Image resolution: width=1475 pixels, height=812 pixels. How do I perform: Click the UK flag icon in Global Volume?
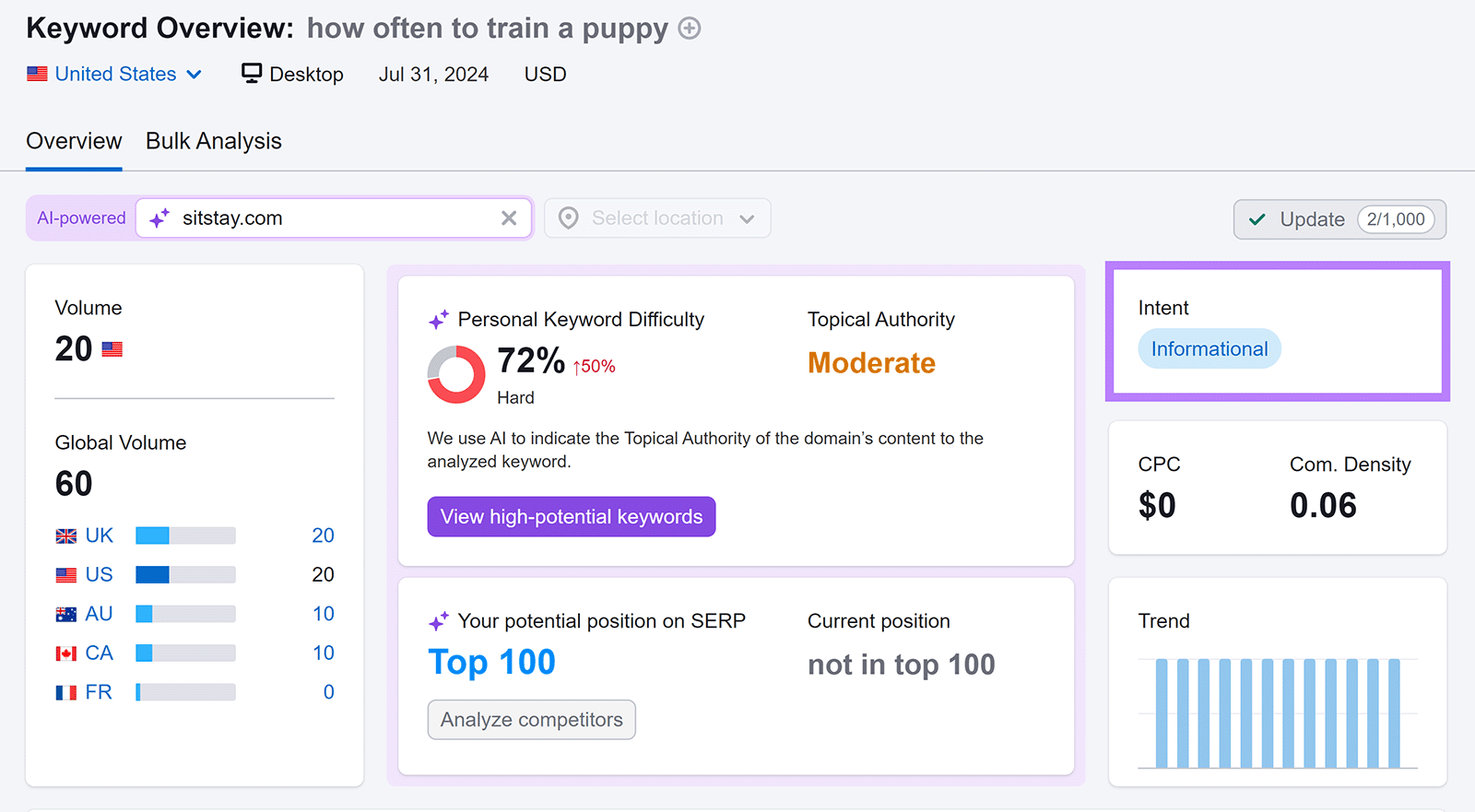click(66, 536)
